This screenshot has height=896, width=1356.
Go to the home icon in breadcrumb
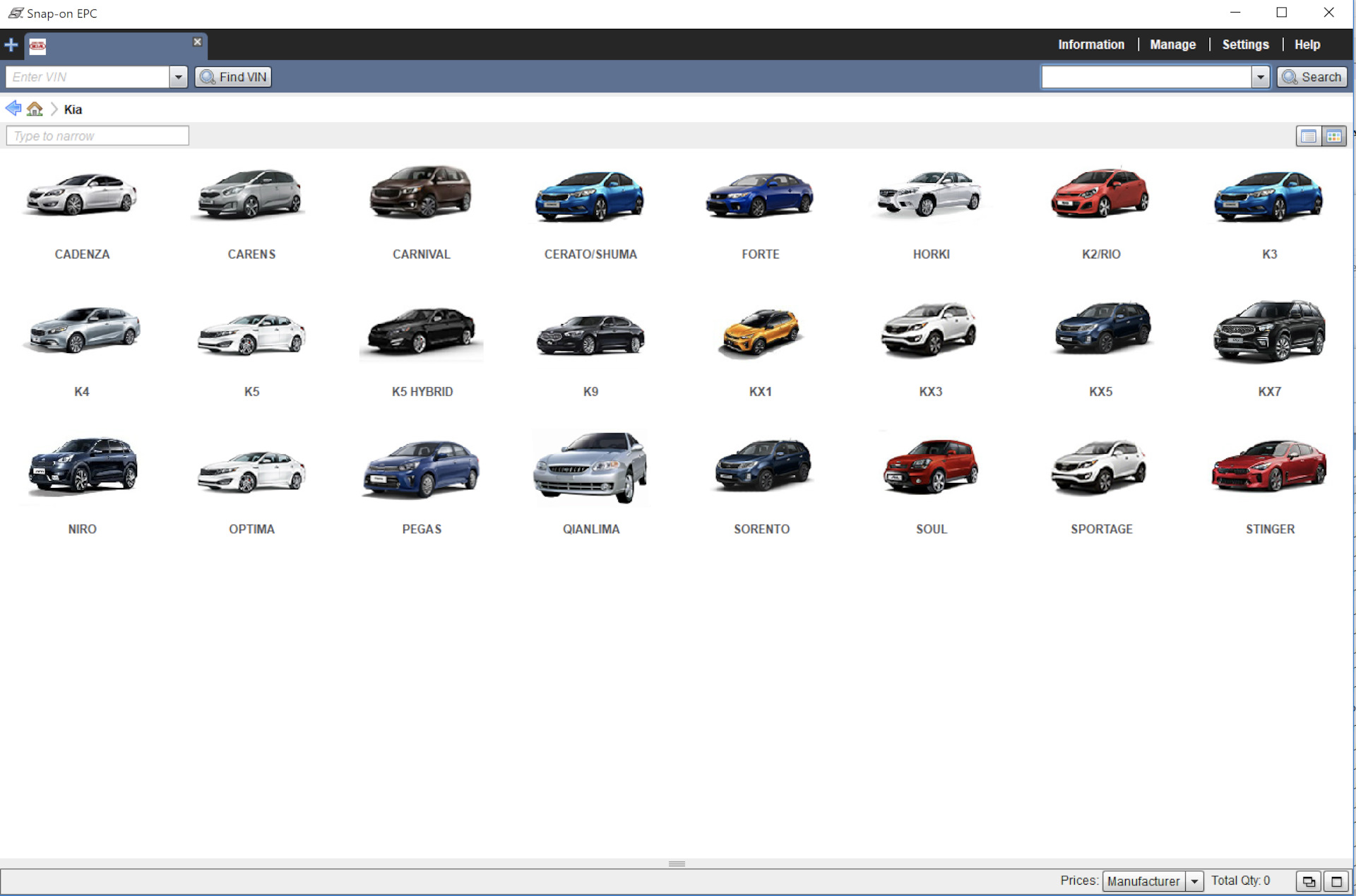[x=35, y=109]
